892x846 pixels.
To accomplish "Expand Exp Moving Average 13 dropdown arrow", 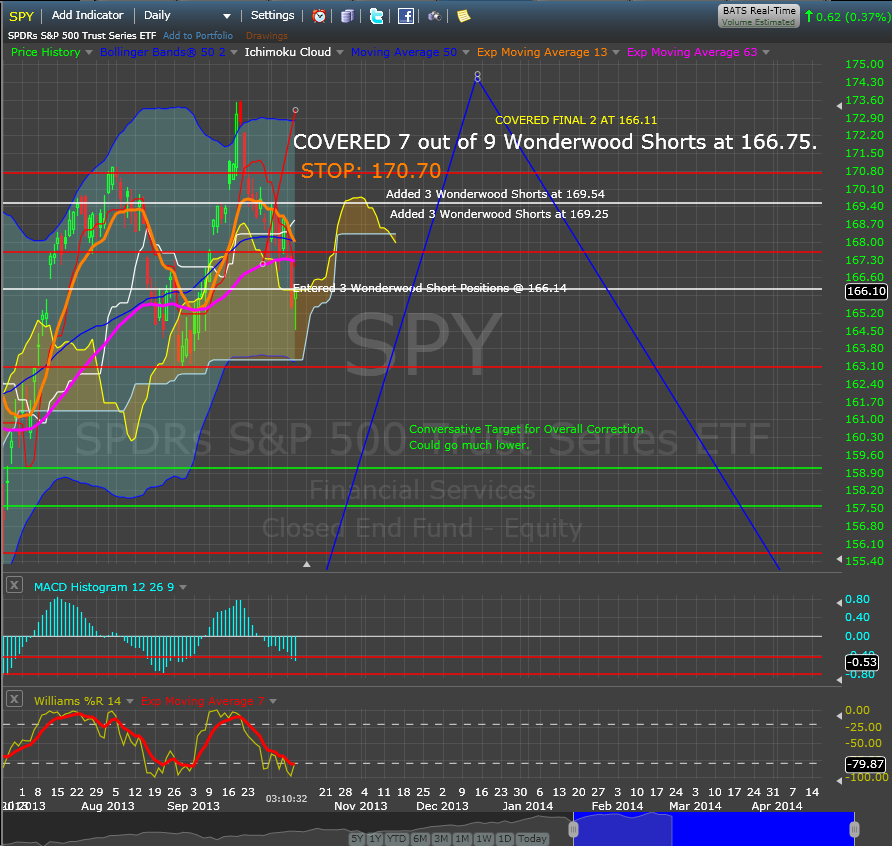I will (616, 52).
